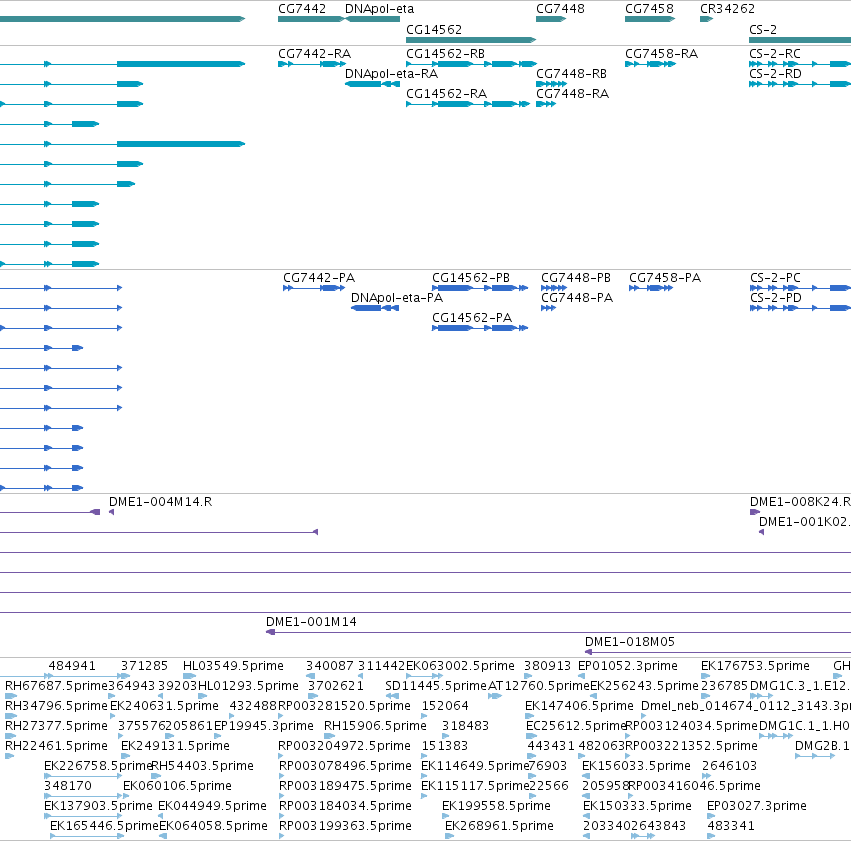Open the HL03549.5prime EST label
851x841 pixels.
(233, 666)
